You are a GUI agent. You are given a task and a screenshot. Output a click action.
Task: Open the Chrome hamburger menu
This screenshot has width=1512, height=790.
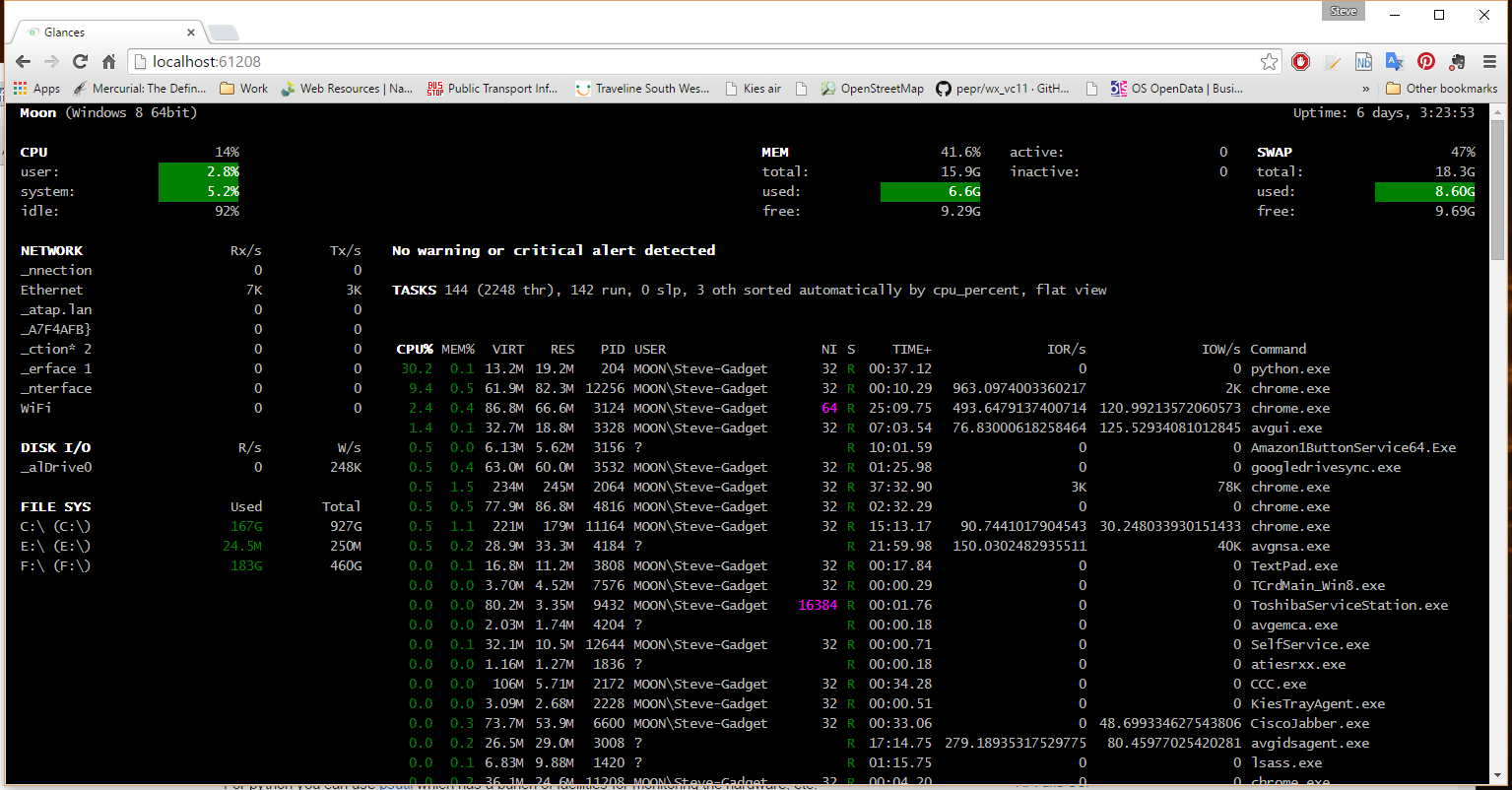coord(1489,61)
